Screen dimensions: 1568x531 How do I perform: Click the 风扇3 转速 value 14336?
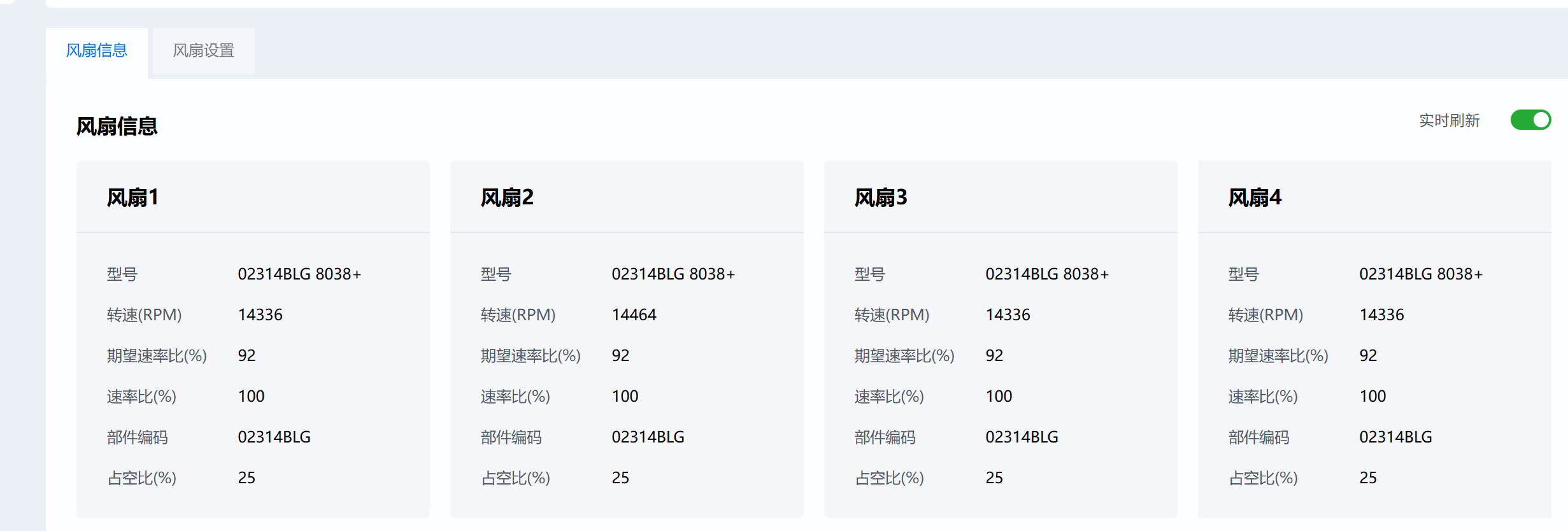click(1008, 315)
